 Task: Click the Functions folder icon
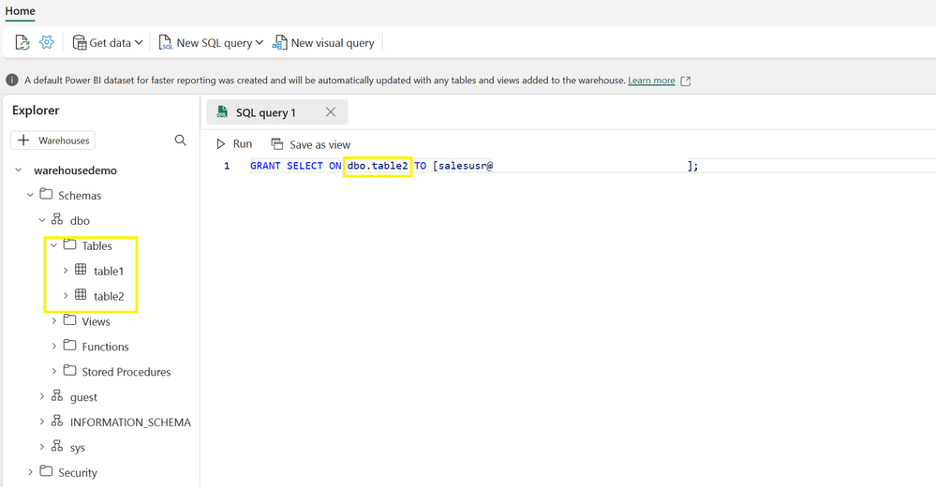click(x=70, y=345)
